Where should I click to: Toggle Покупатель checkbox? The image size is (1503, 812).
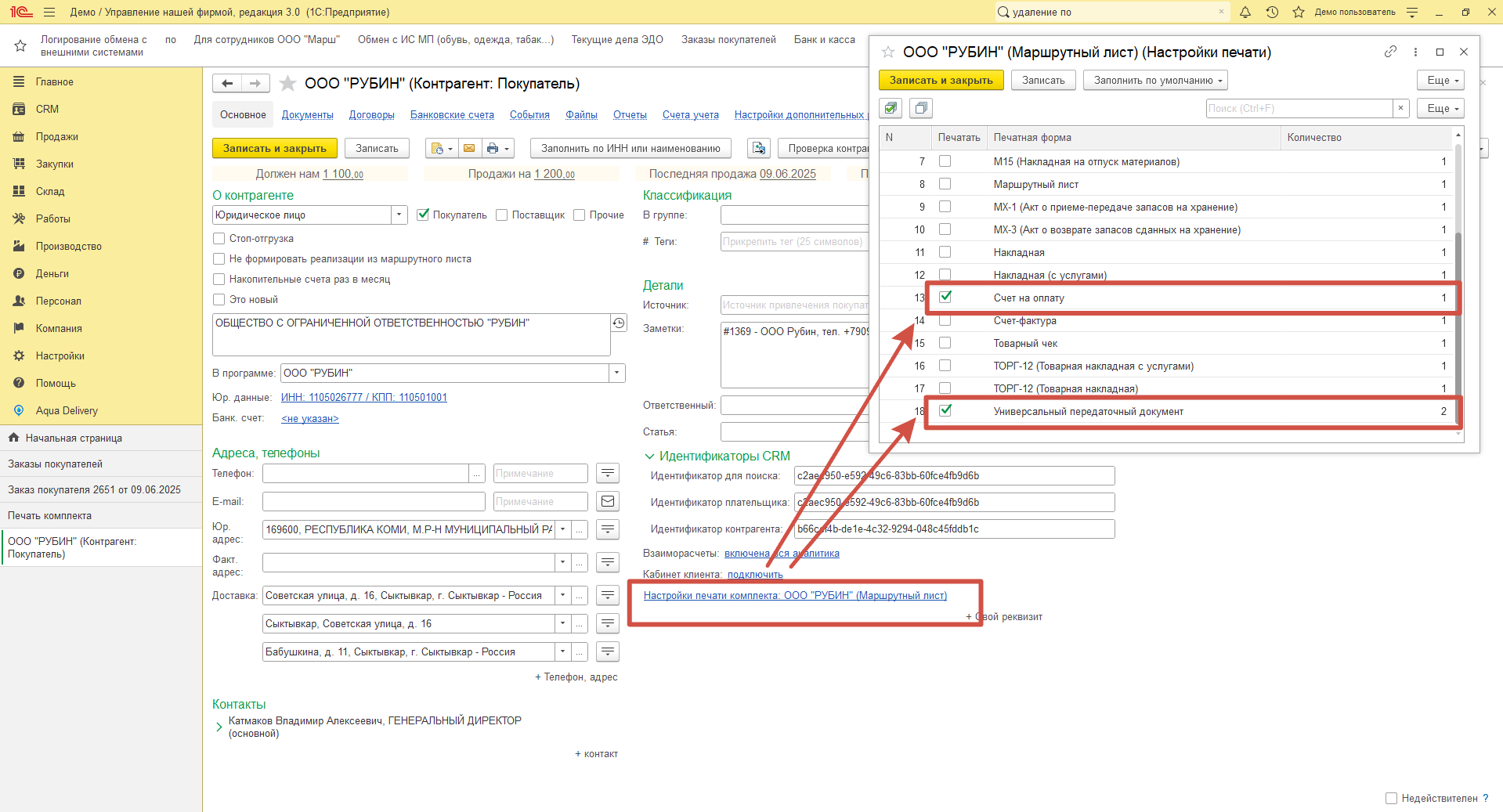point(423,215)
